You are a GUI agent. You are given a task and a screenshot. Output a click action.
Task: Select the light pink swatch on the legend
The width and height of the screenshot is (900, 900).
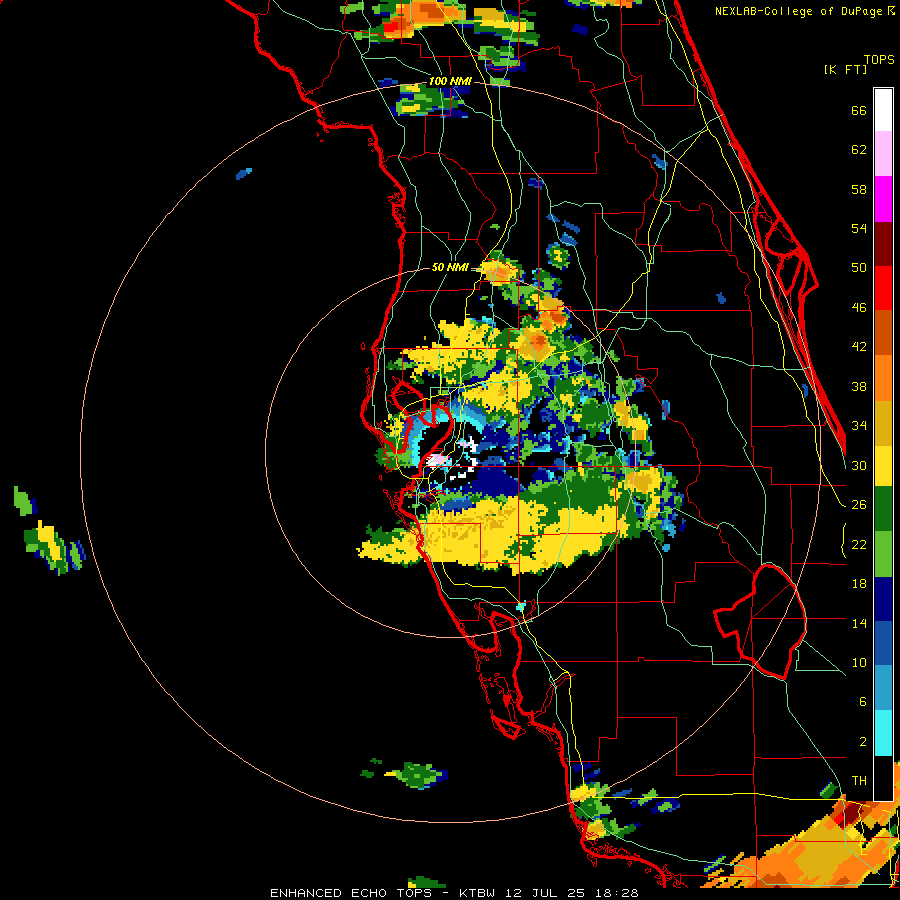(x=883, y=153)
